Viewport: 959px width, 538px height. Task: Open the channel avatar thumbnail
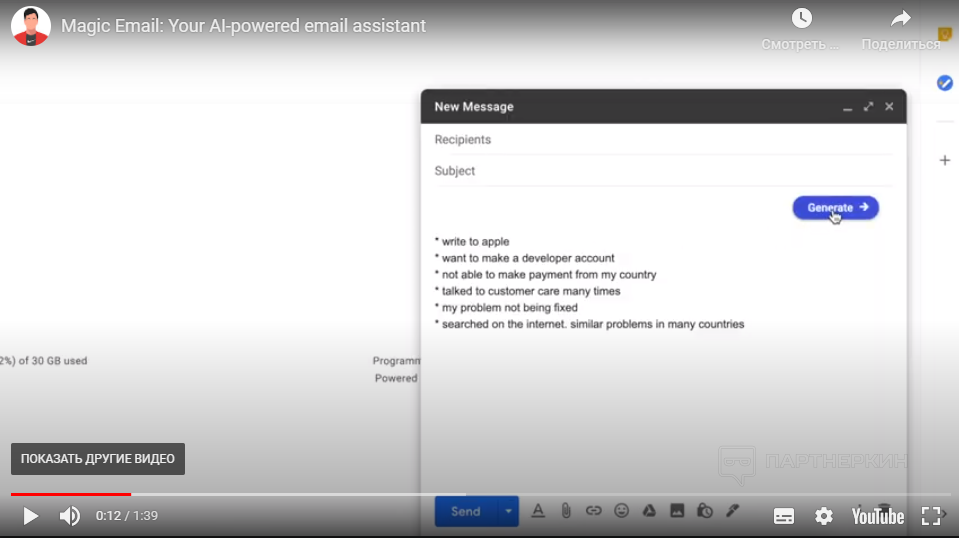click(x=31, y=26)
